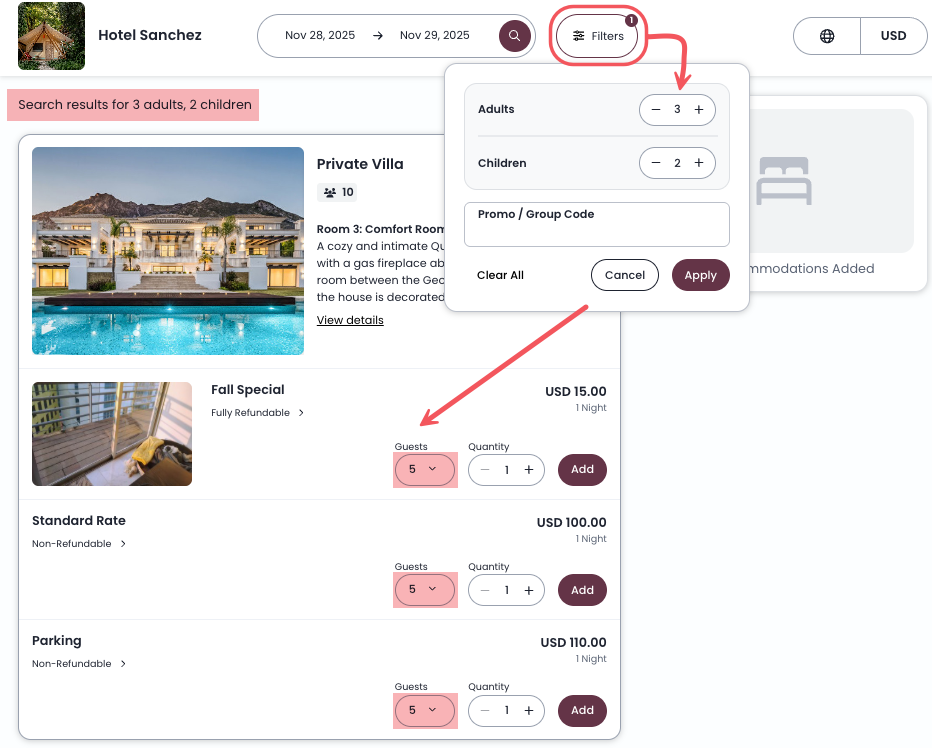The image size is (932, 748).
Task: Click the guest capacity icon on Private Villa
Action: pos(330,192)
